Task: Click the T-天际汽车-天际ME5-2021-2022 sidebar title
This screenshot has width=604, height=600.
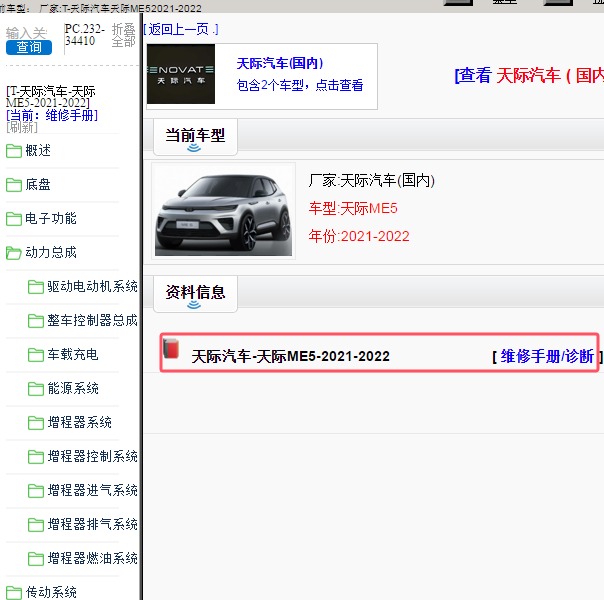Action: click(x=50, y=97)
